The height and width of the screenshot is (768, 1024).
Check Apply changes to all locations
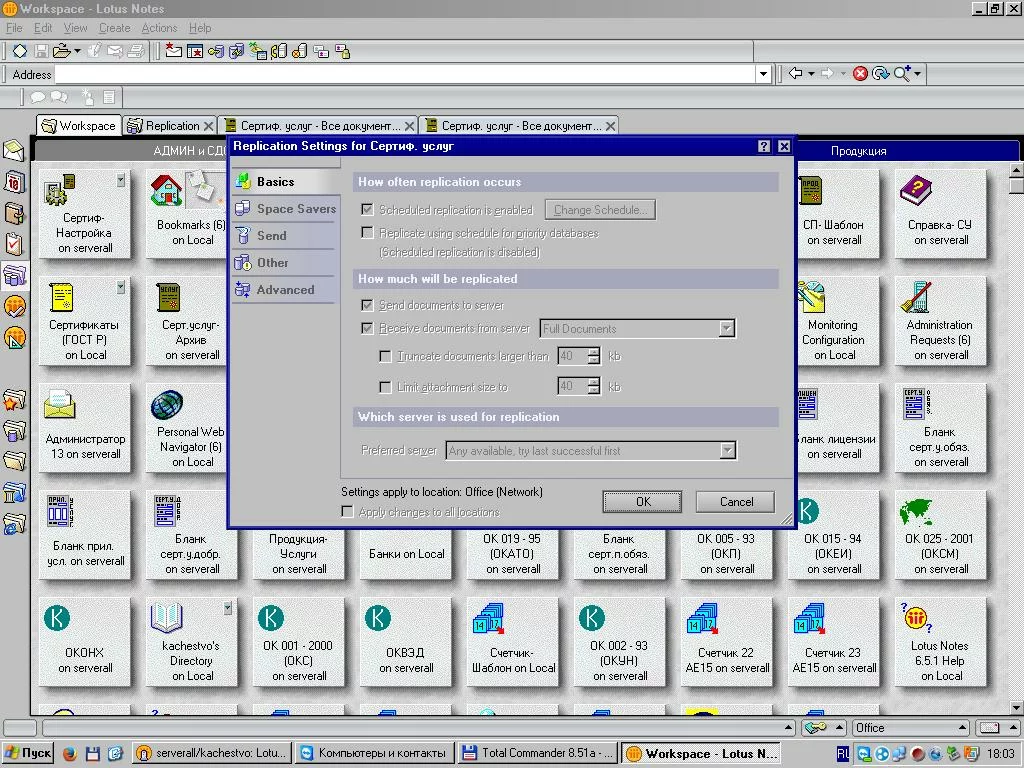click(348, 512)
